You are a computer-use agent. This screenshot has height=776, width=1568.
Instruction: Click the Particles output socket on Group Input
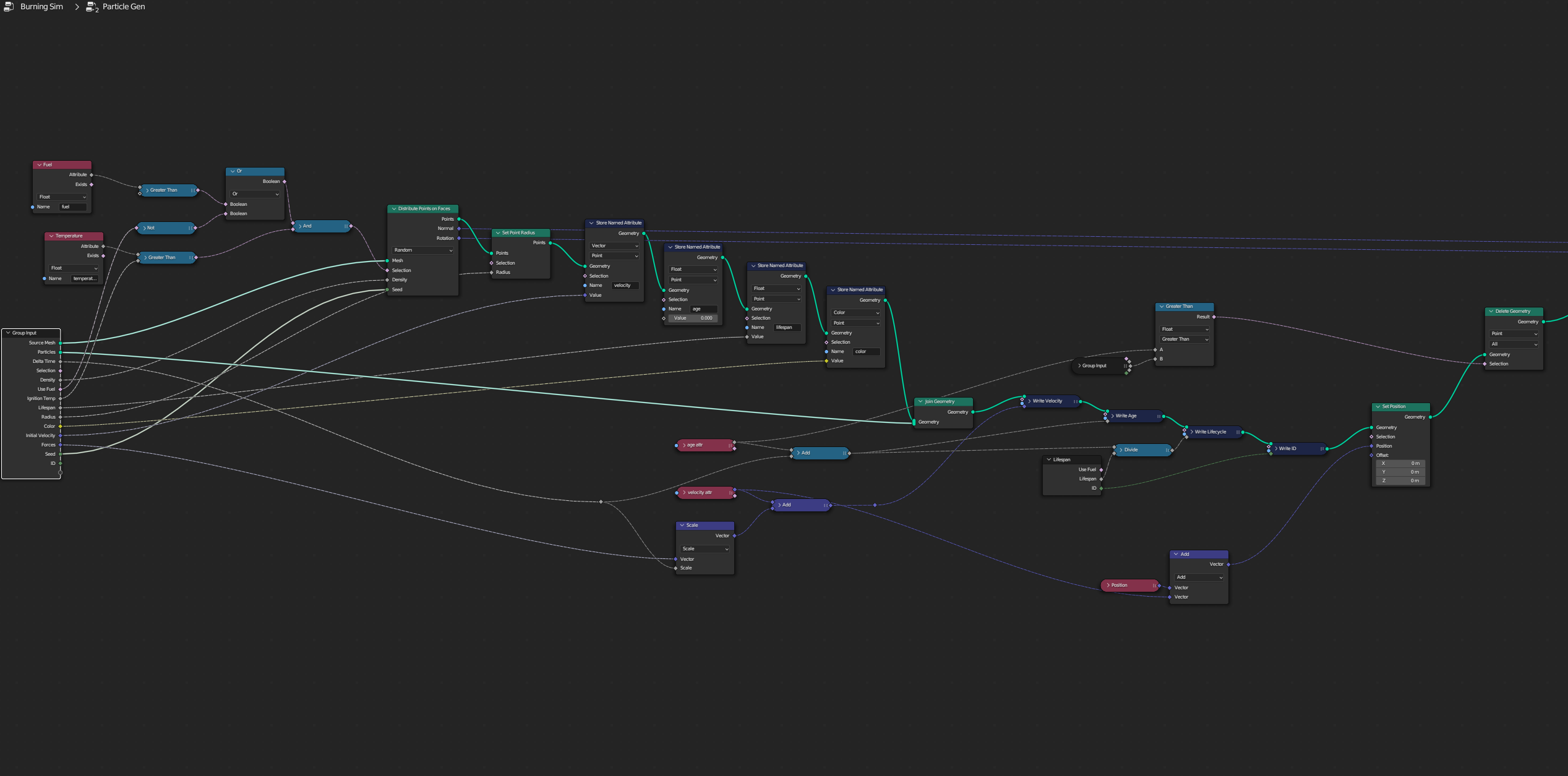tap(60, 352)
